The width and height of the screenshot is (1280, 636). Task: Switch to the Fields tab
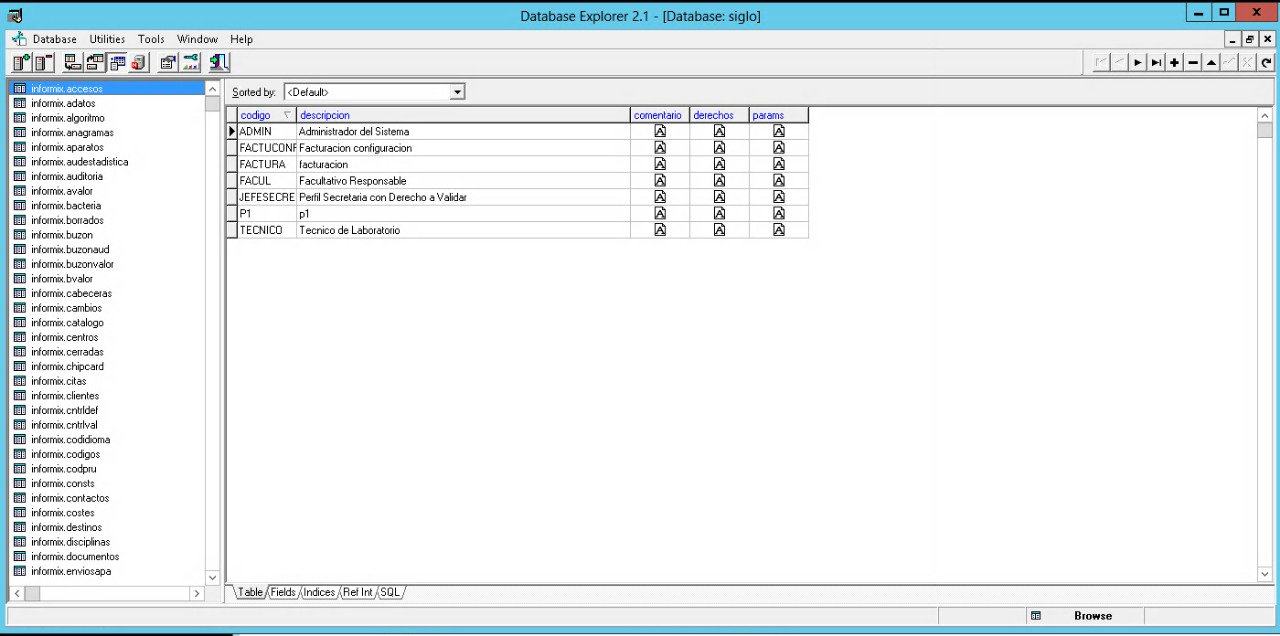[x=283, y=592]
